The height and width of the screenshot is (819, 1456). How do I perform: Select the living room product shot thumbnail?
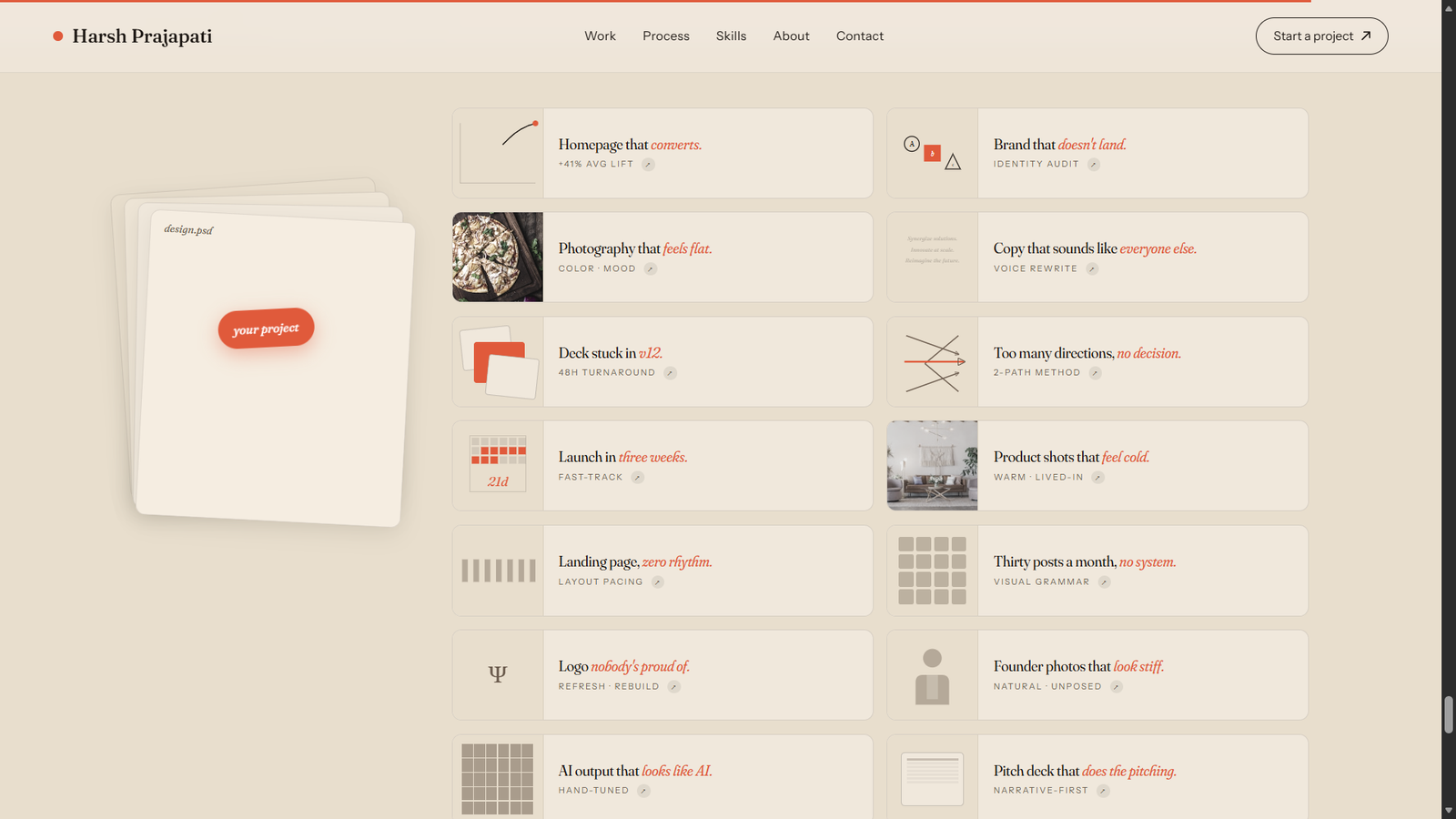932,466
